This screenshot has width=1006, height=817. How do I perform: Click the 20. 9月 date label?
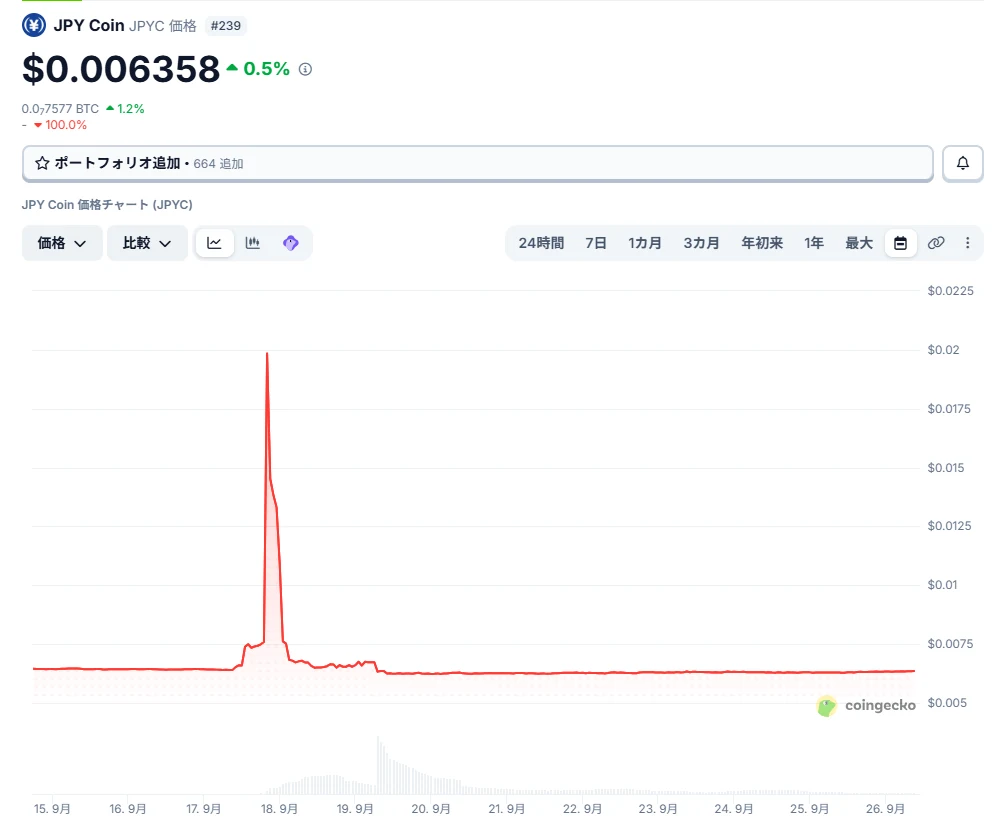tap(431, 809)
